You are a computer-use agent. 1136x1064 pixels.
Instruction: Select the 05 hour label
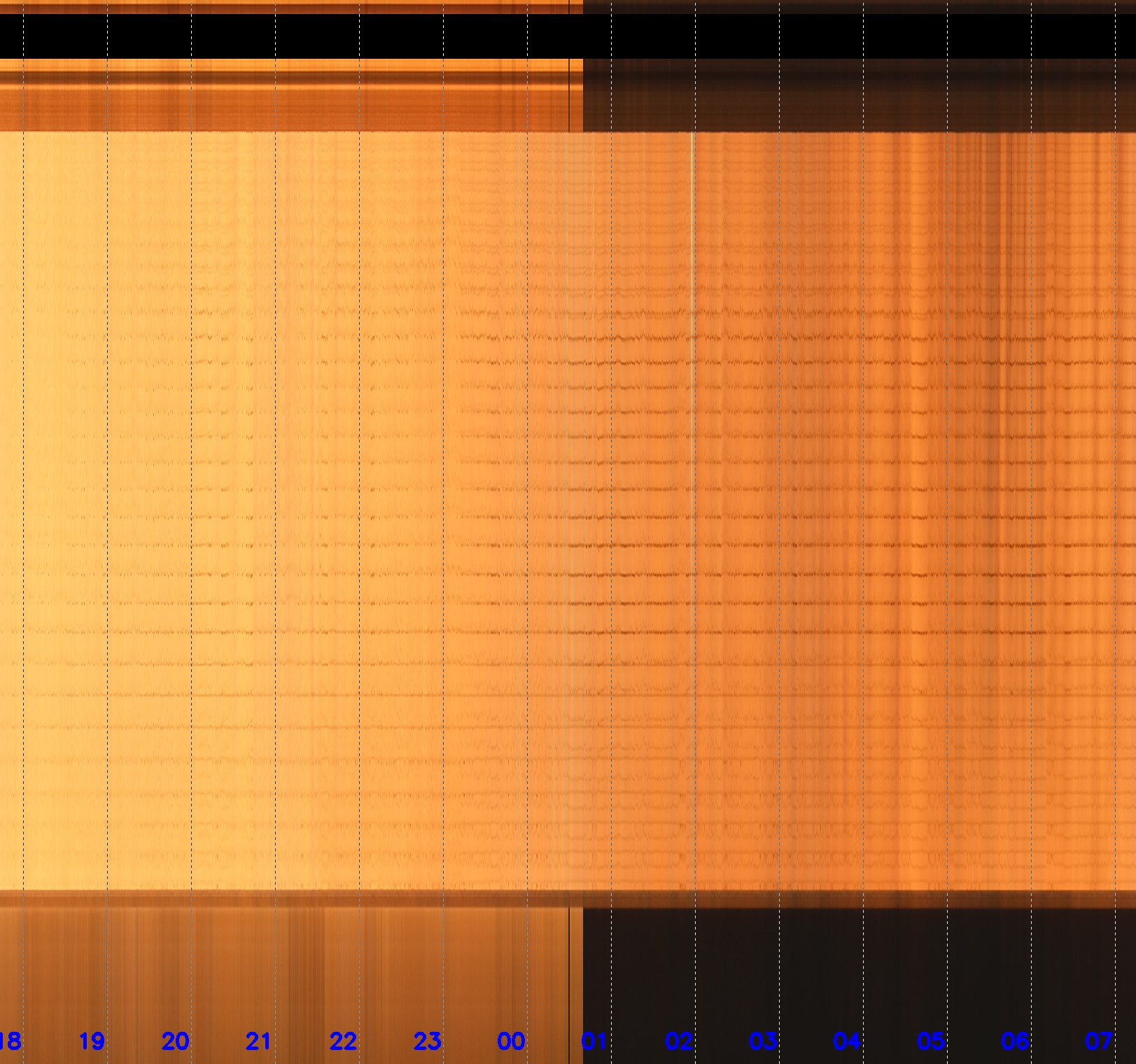click(x=931, y=1041)
